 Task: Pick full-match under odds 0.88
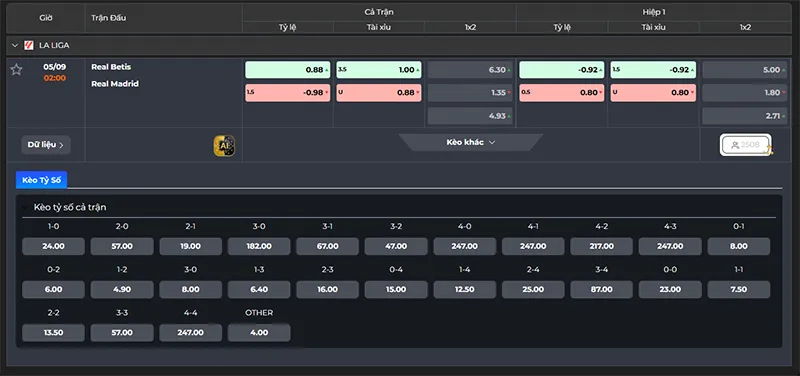tap(379, 93)
